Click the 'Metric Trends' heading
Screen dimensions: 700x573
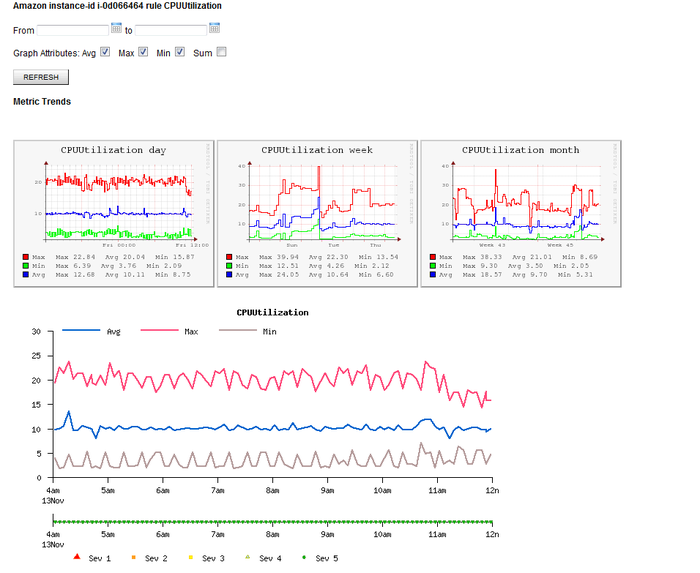point(42,101)
